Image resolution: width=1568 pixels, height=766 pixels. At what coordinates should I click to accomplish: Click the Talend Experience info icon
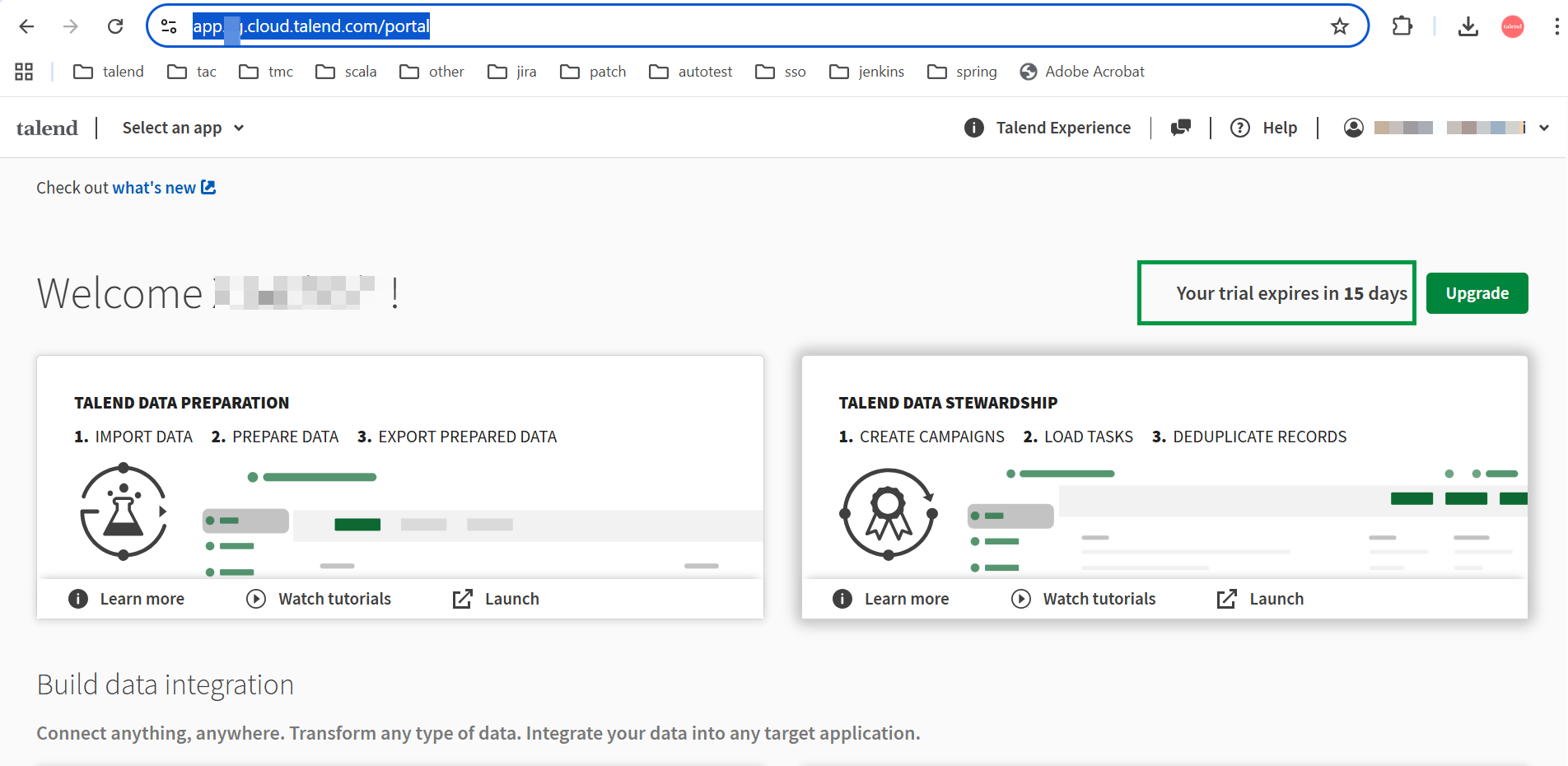974,128
